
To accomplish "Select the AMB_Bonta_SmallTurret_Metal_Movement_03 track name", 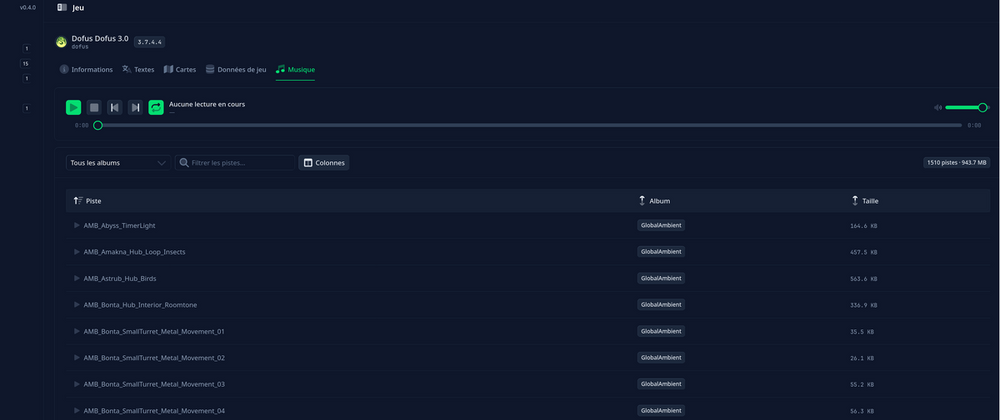I will coord(154,384).
